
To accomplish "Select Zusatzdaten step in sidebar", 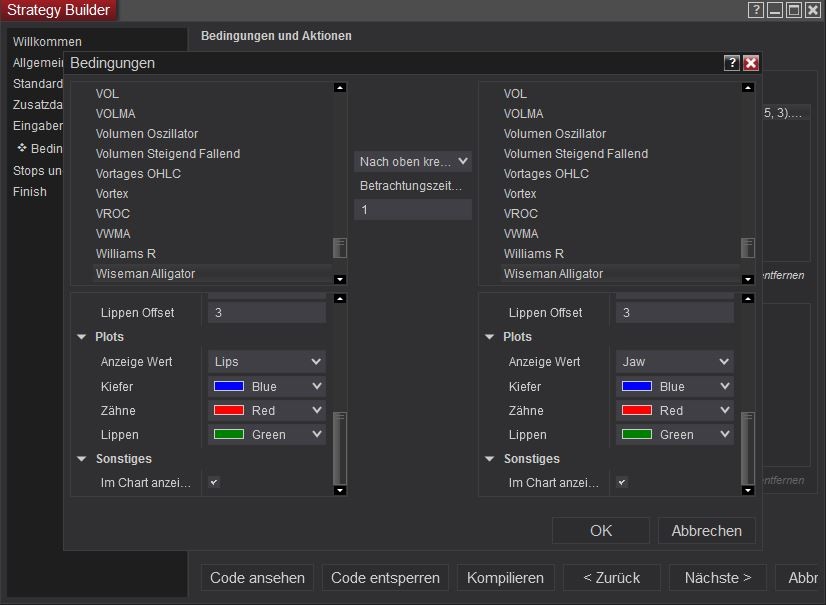I will pos(37,105).
